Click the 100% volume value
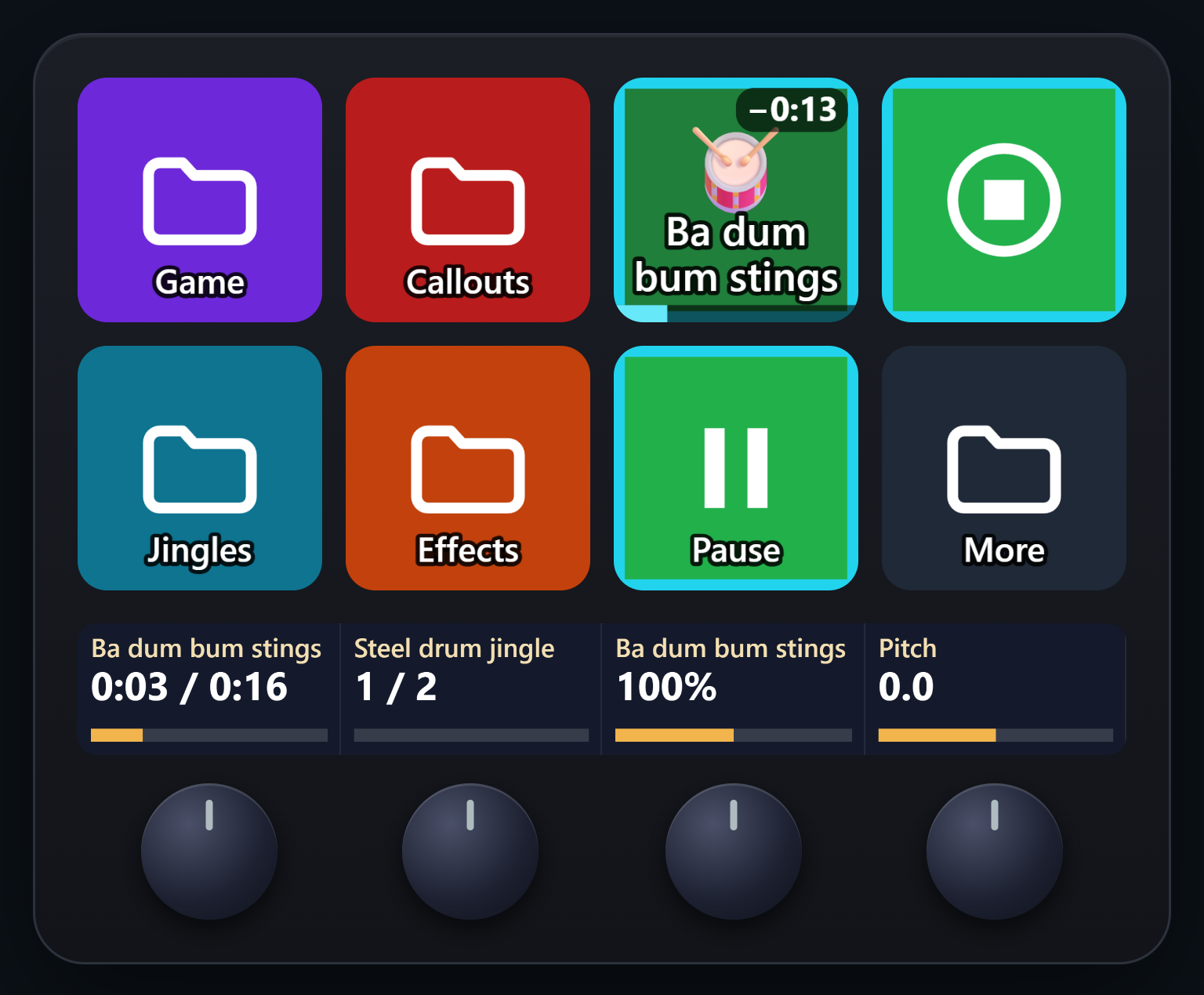Screen dimensions: 1204x995 (666, 688)
